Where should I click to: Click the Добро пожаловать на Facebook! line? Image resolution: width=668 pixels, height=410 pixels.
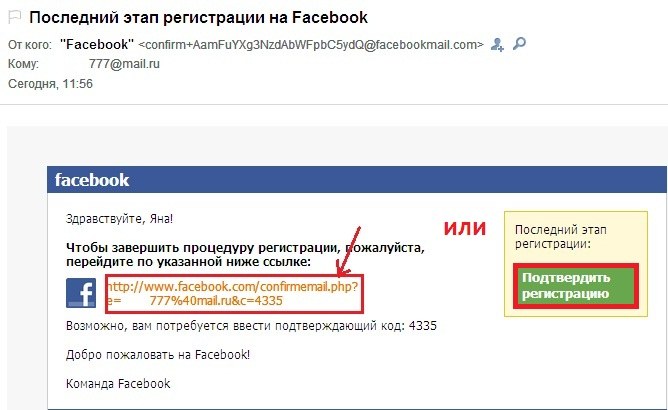[158, 355]
